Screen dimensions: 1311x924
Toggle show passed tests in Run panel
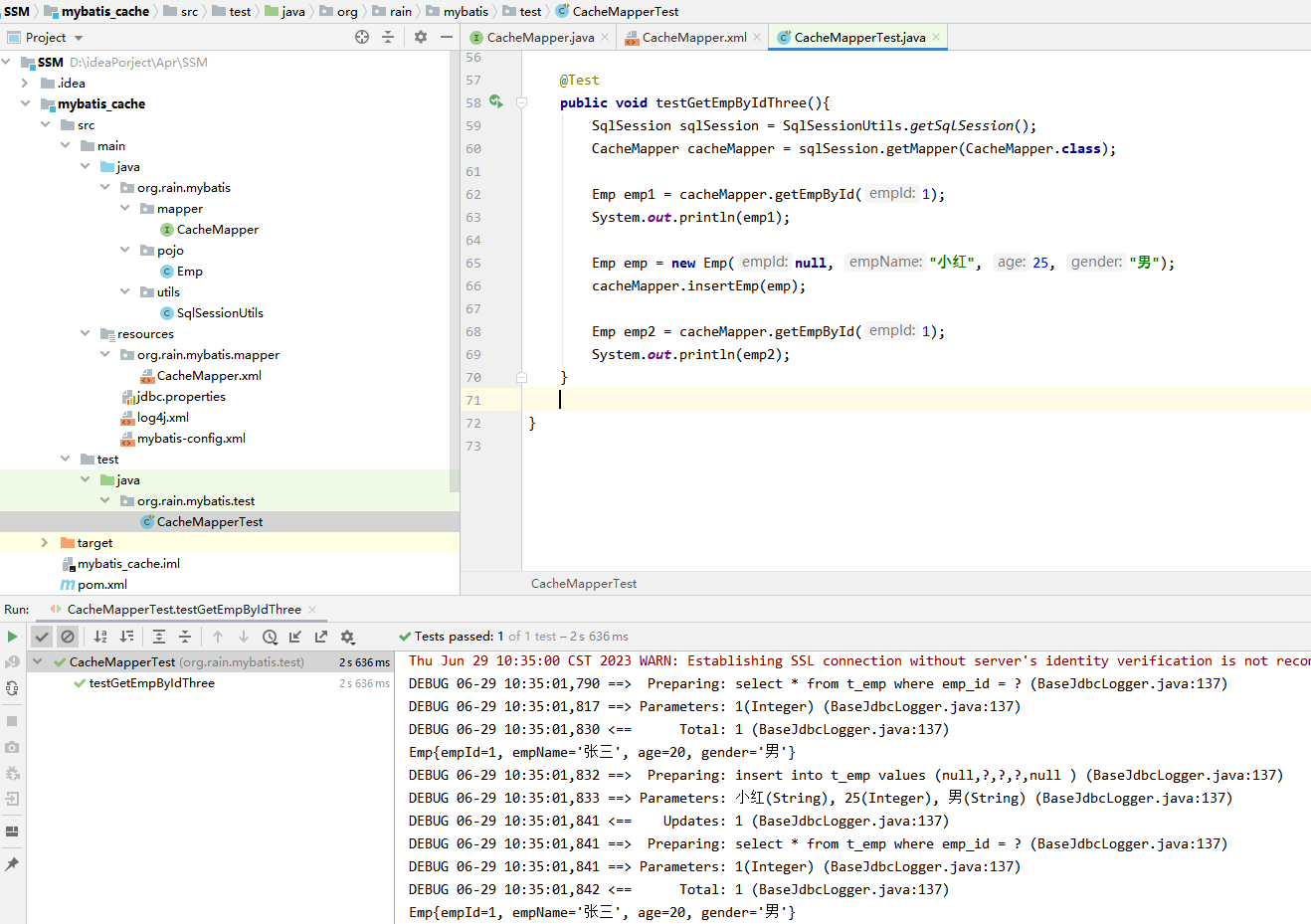click(42, 637)
